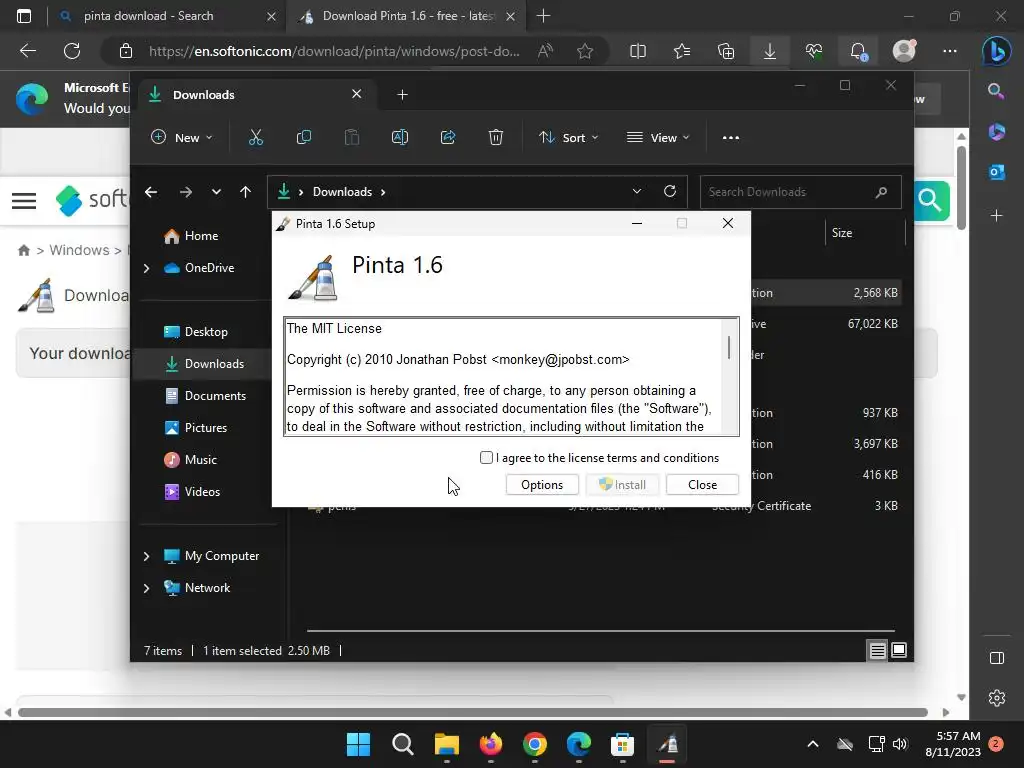Select Home in Explorer sidebar
Image resolution: width=1024 pixels, height=768 pixels.
click(201, 236)
